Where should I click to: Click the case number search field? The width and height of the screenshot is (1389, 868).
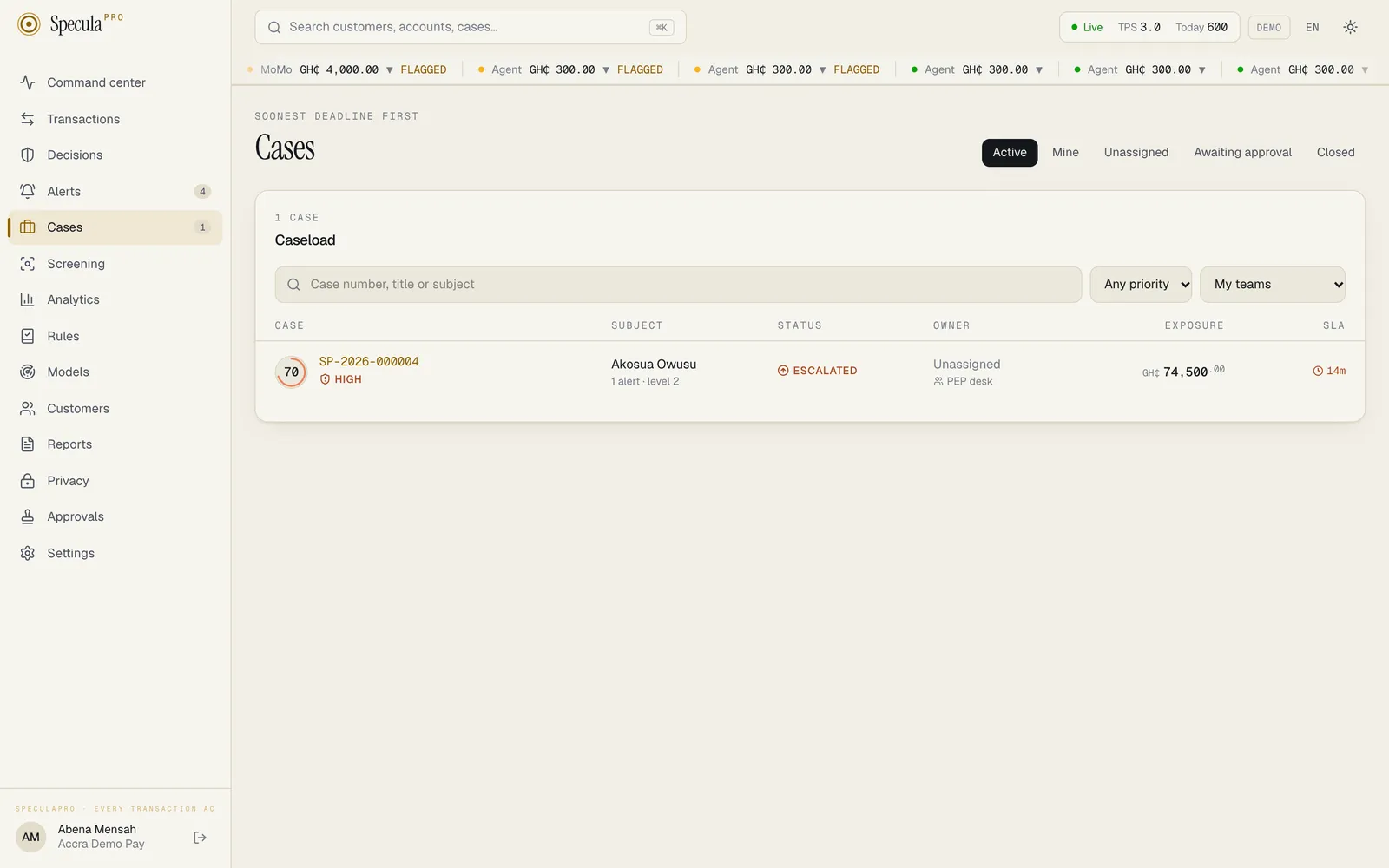pos(678,285)
